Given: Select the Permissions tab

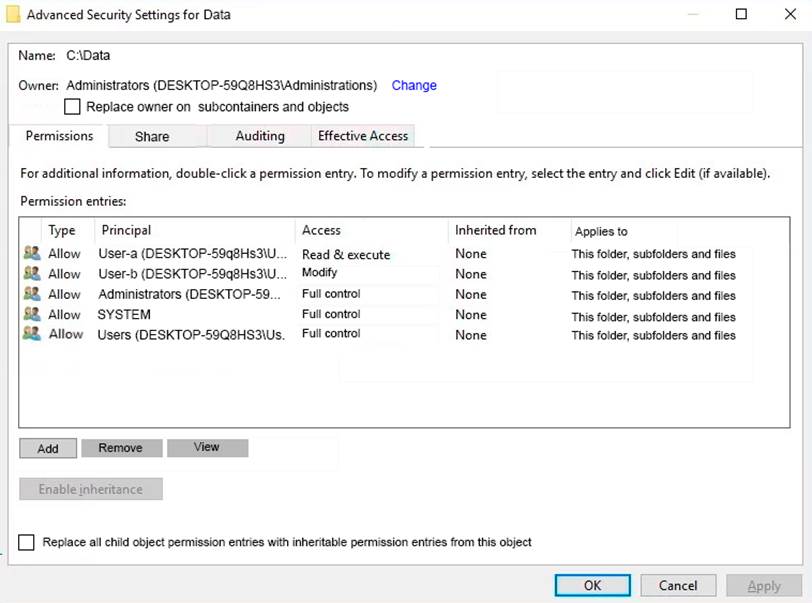Looking at the screenshot, I should point(59,136).
